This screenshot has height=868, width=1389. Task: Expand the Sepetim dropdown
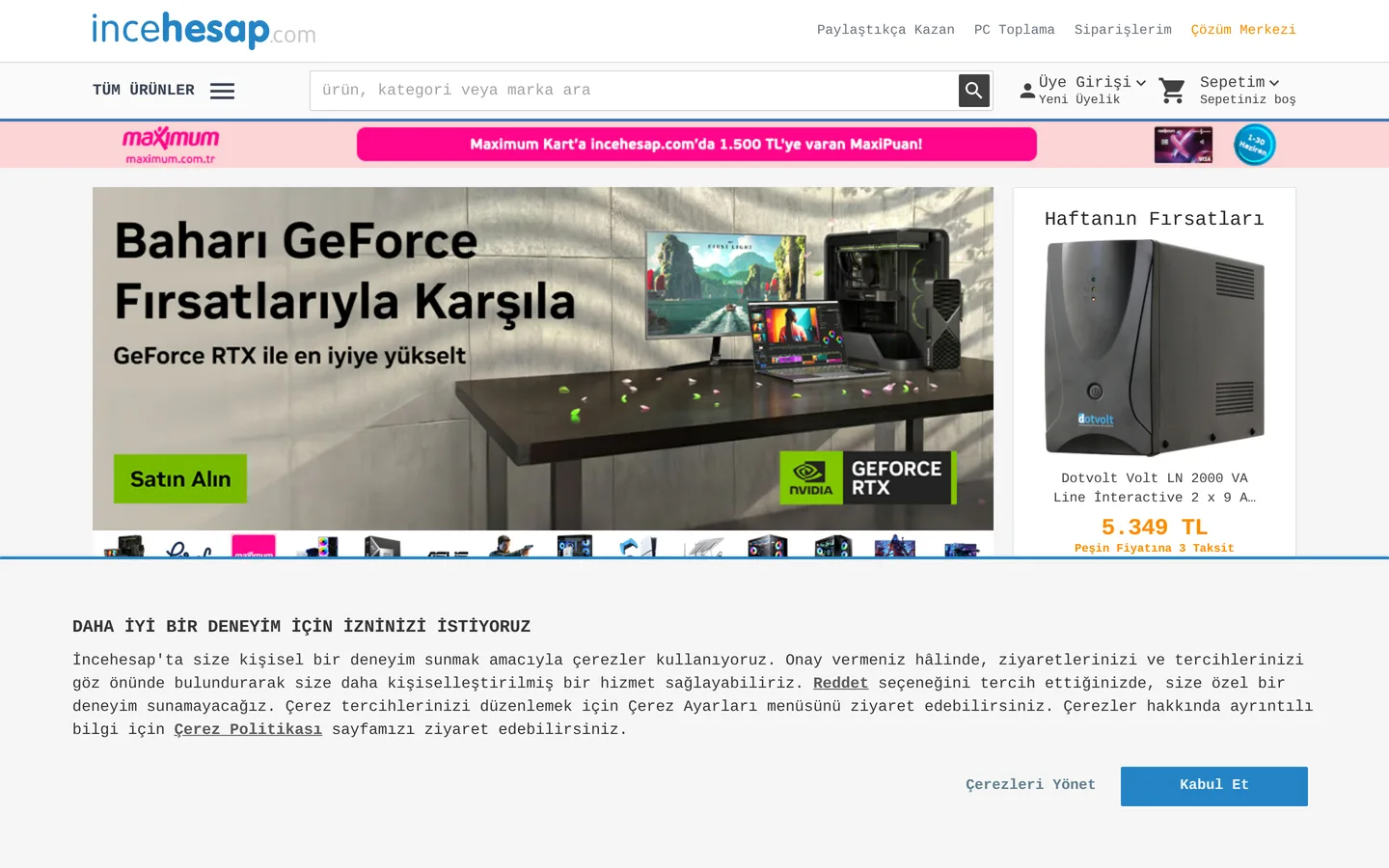[x=1239, y=83]
